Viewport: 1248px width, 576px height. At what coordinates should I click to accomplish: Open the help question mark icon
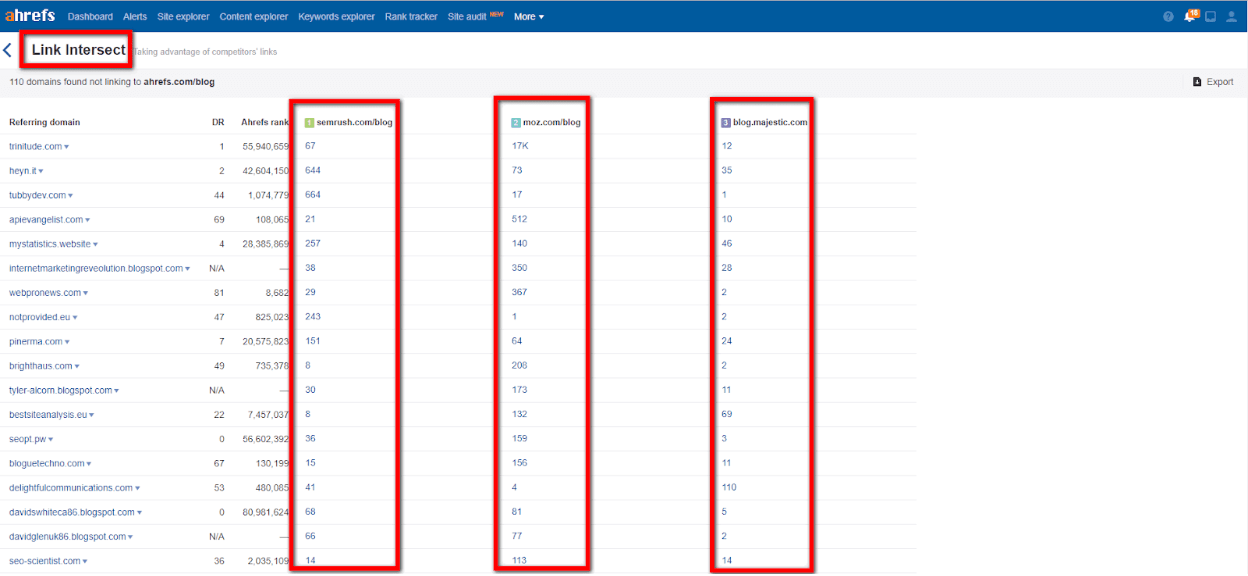[x=1168, y=17]
